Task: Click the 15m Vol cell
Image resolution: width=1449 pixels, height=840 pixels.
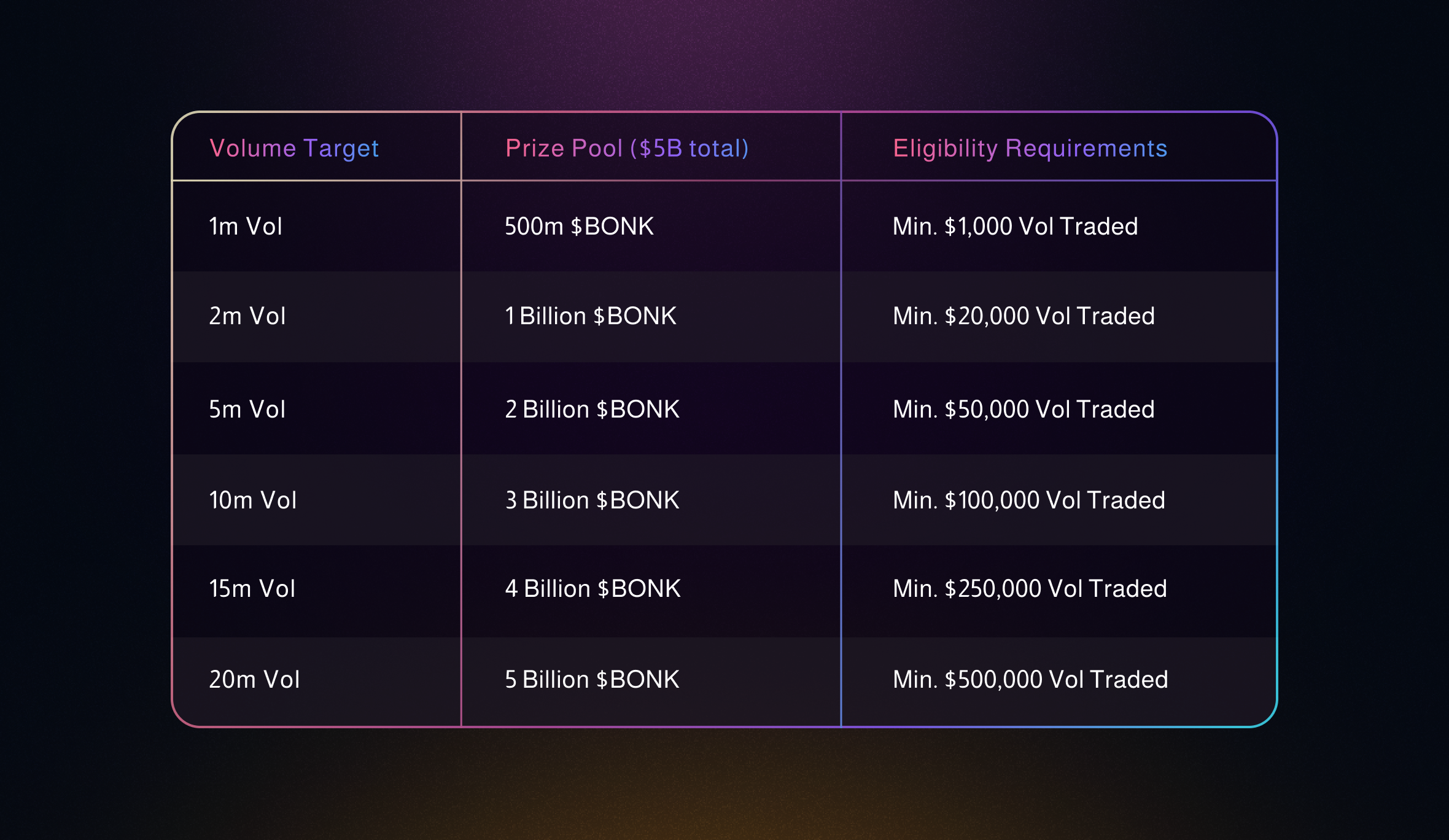Action: pos(252,589)
